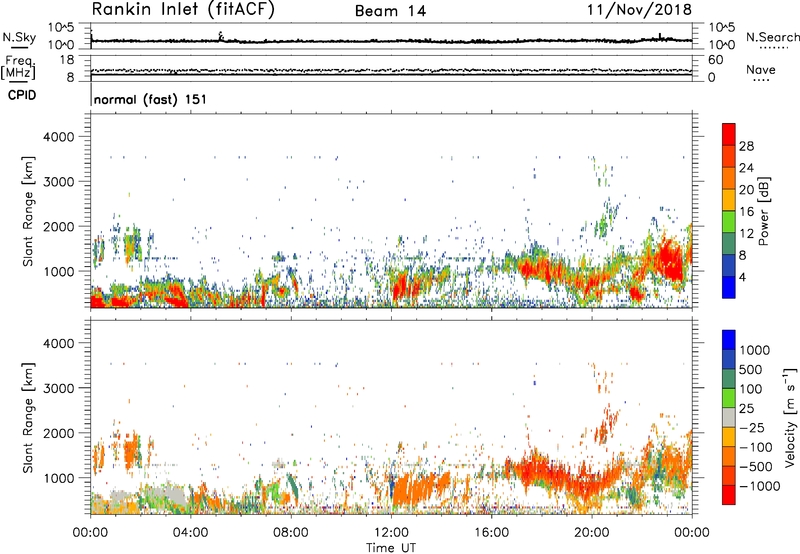Click the grey segment of velocity colorbar
The height and width of the screenshot is (554, 800).
tap(729, 418)
